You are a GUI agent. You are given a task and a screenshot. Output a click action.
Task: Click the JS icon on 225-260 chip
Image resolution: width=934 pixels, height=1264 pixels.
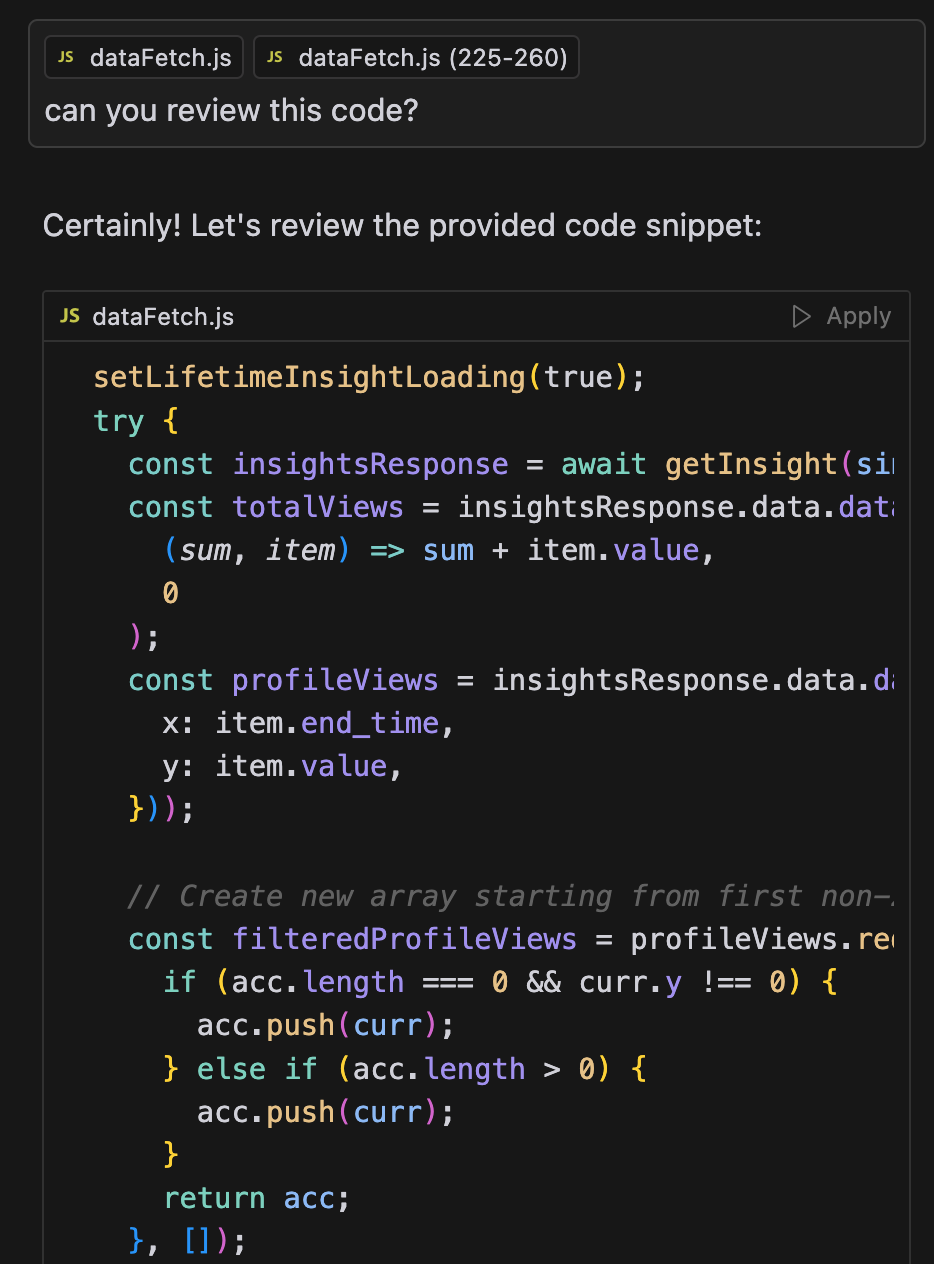(275, 58)
